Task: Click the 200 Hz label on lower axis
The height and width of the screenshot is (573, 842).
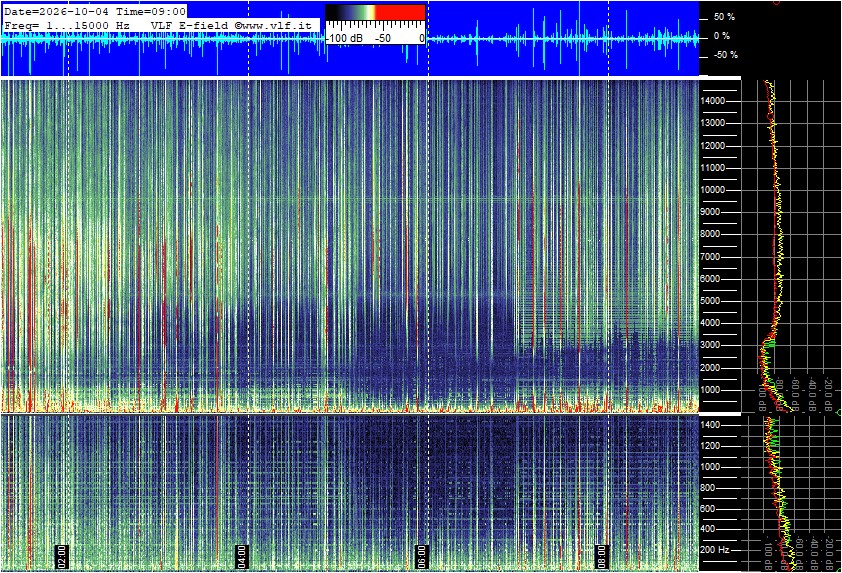Action: click(715, 550)
